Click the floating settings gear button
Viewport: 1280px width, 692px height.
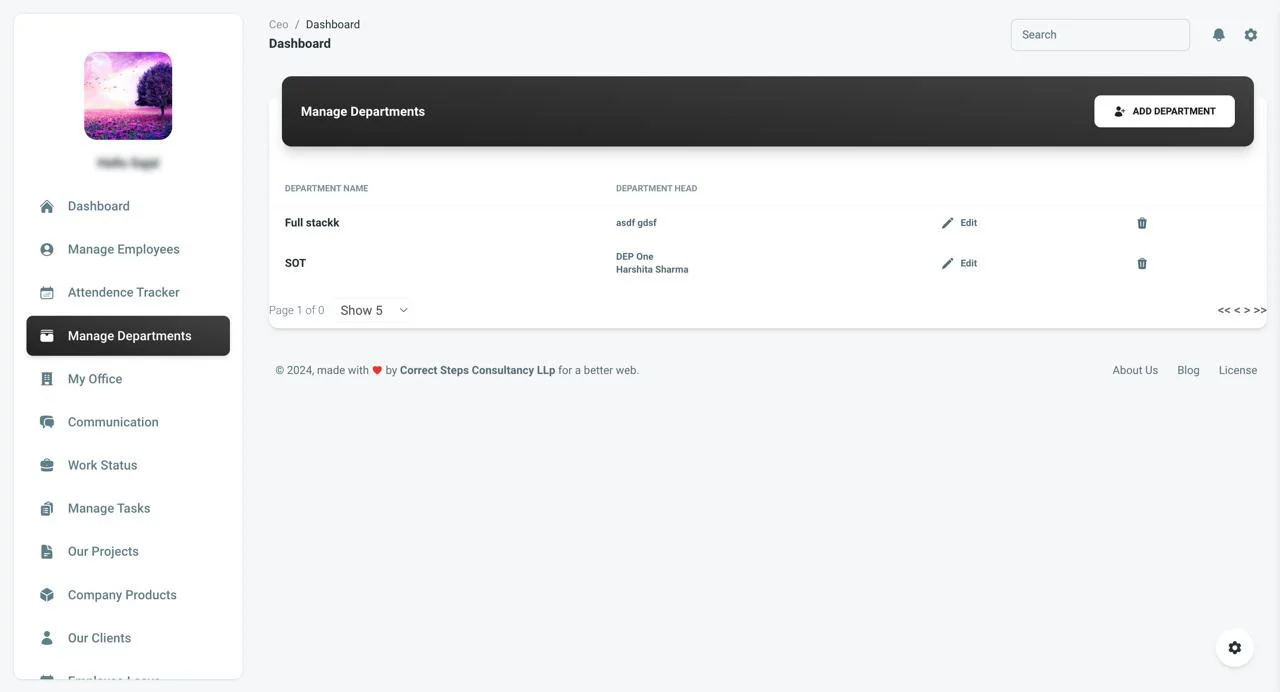pyautogui.click(x=1234, y=648)
